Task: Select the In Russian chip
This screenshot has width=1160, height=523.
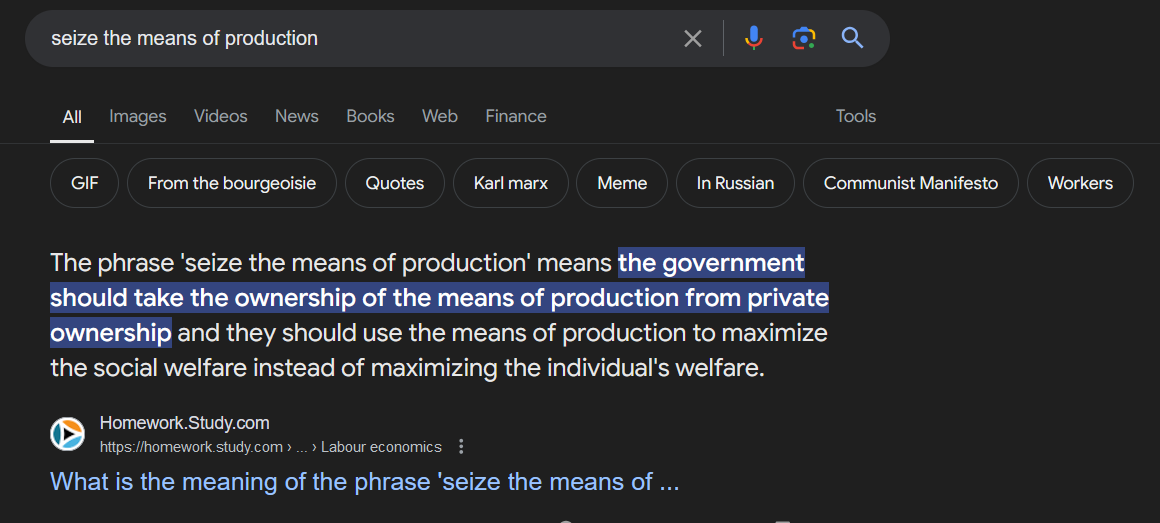Action: 735,183
